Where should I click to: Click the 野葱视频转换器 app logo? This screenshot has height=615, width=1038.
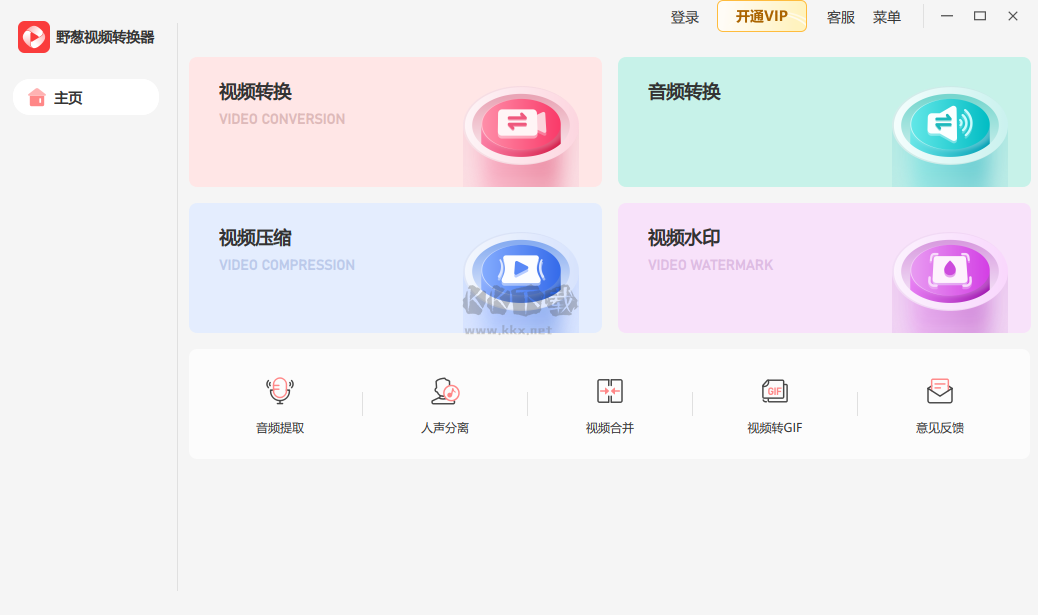tap(33, 38)
